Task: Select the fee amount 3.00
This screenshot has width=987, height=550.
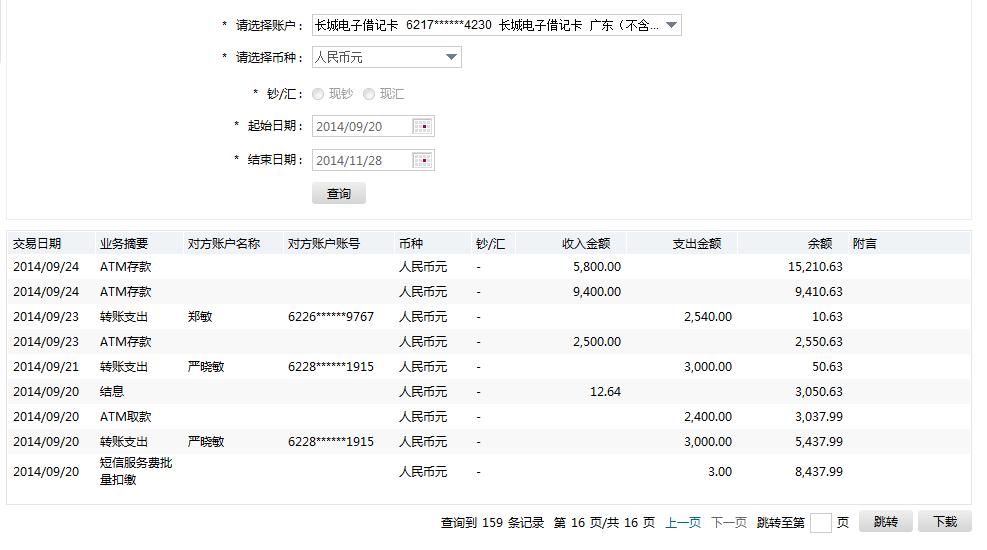Action: [719, 471]
